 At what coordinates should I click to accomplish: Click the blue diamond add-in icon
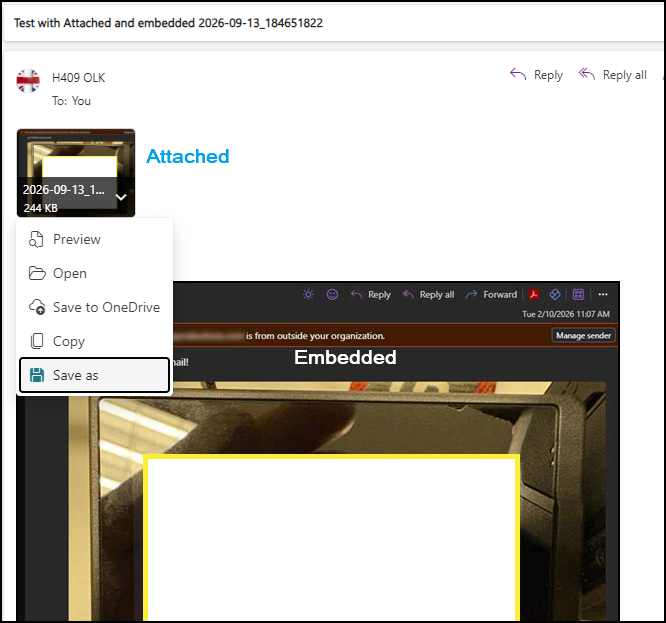[x=555, y=294]
